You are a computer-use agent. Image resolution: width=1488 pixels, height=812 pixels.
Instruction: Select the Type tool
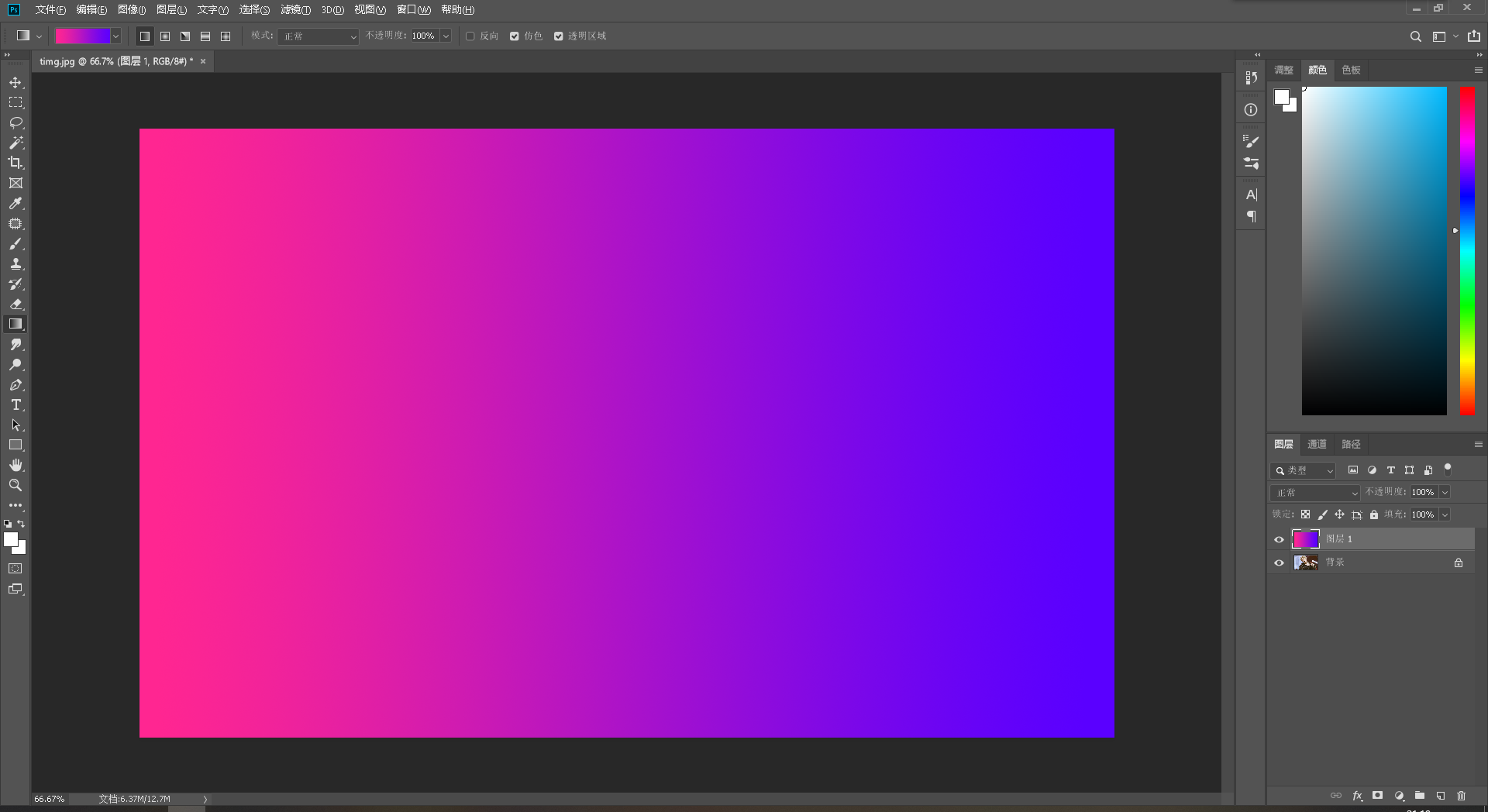click(x=15, y=404)
